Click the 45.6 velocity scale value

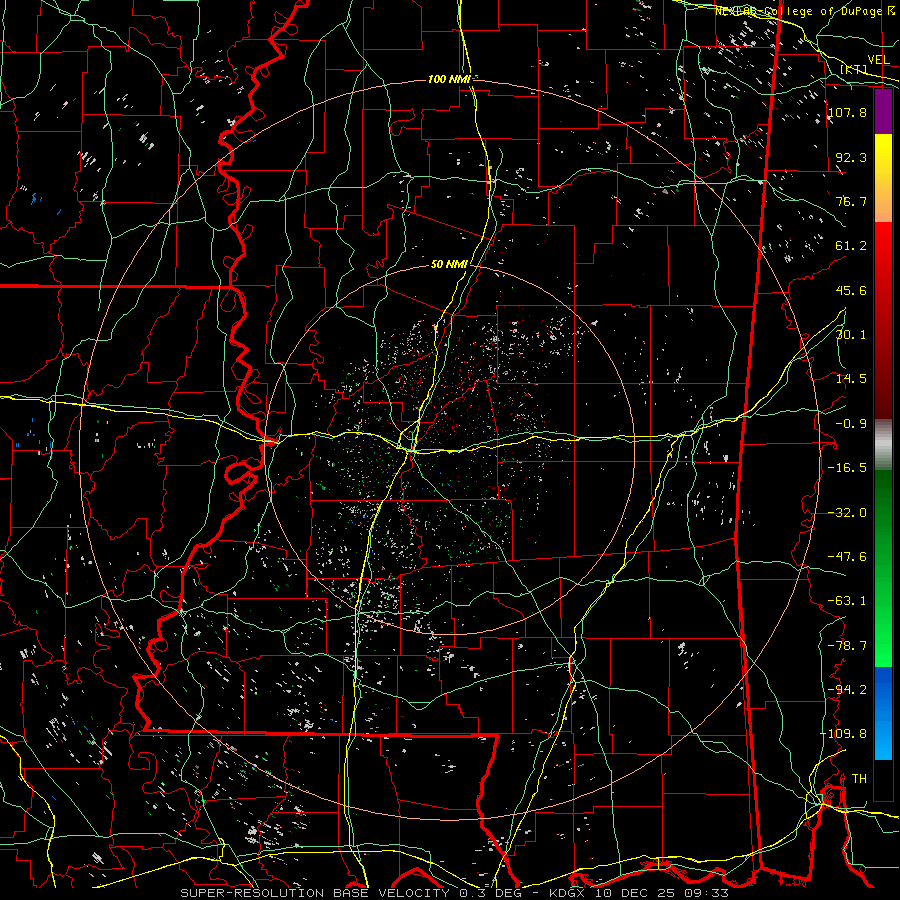(x=851, y=290)
